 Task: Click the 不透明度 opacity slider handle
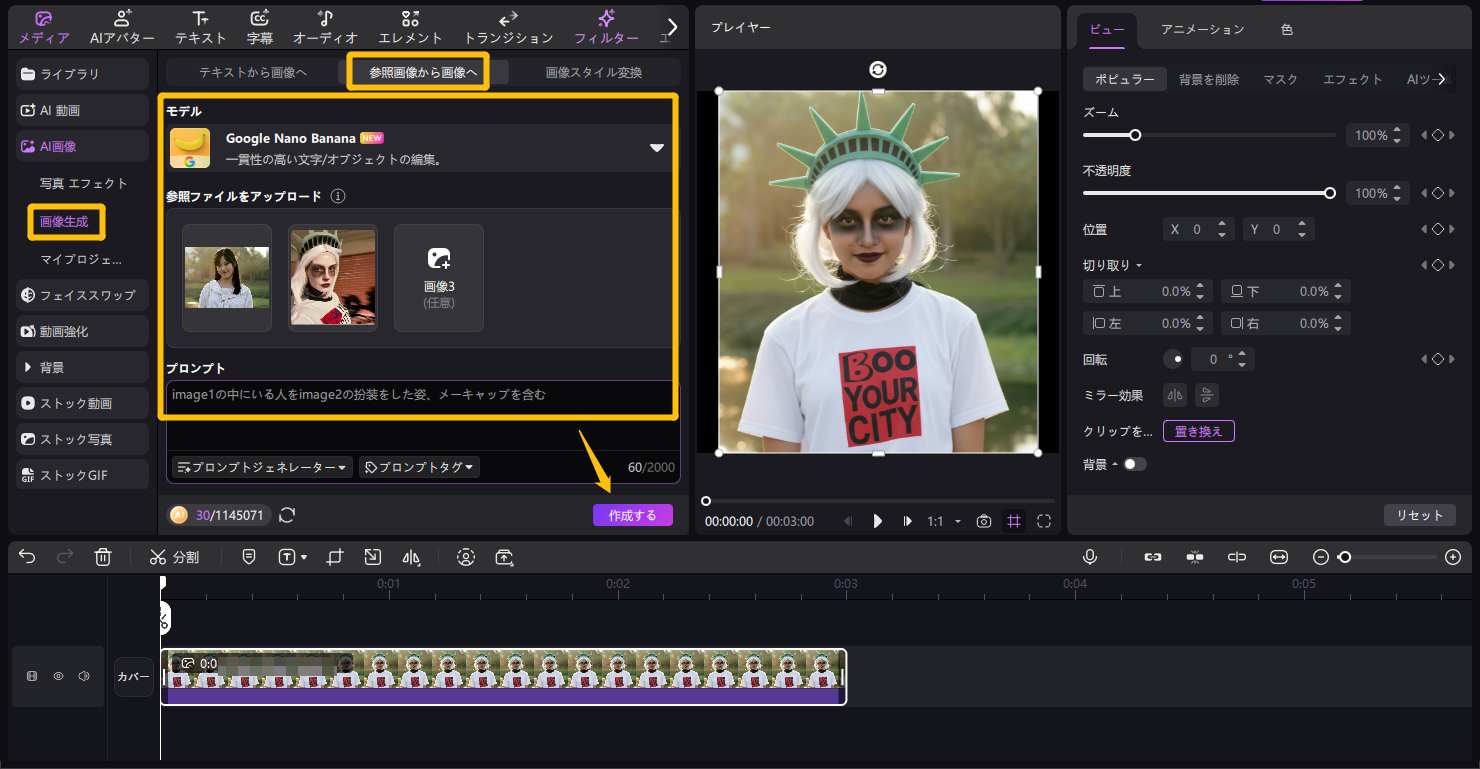(x=1330, y=193)
